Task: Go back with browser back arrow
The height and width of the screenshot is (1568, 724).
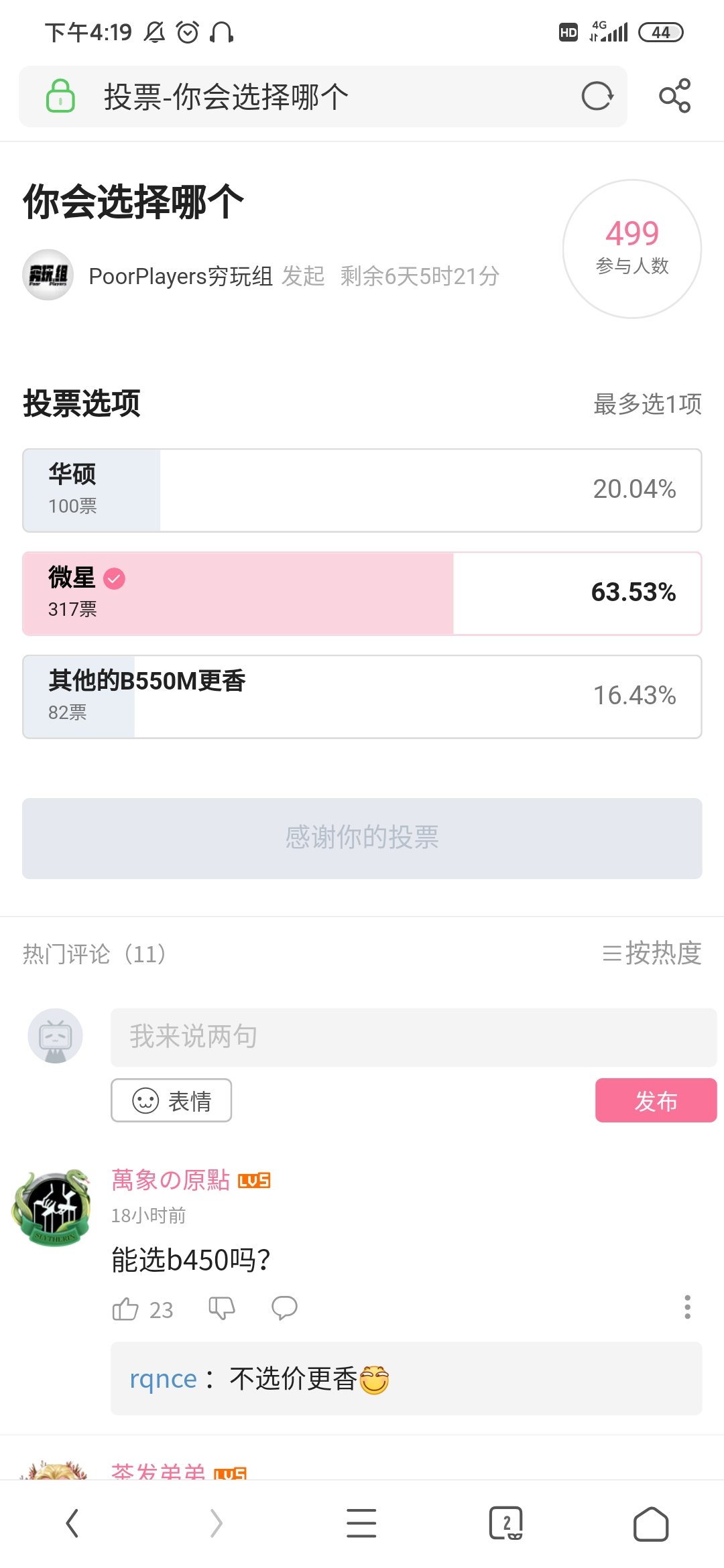Action: 72,1523
